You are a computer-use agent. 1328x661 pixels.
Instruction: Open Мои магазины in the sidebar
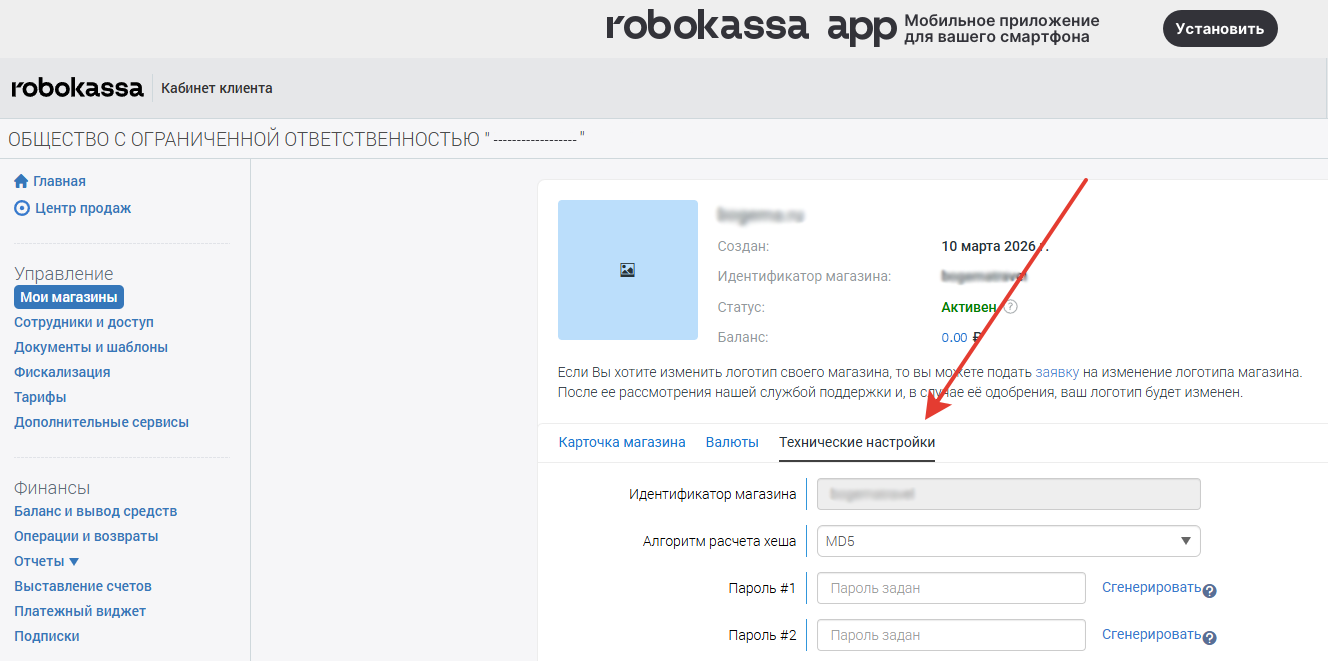pyautogui.click(x=69, y=297)
